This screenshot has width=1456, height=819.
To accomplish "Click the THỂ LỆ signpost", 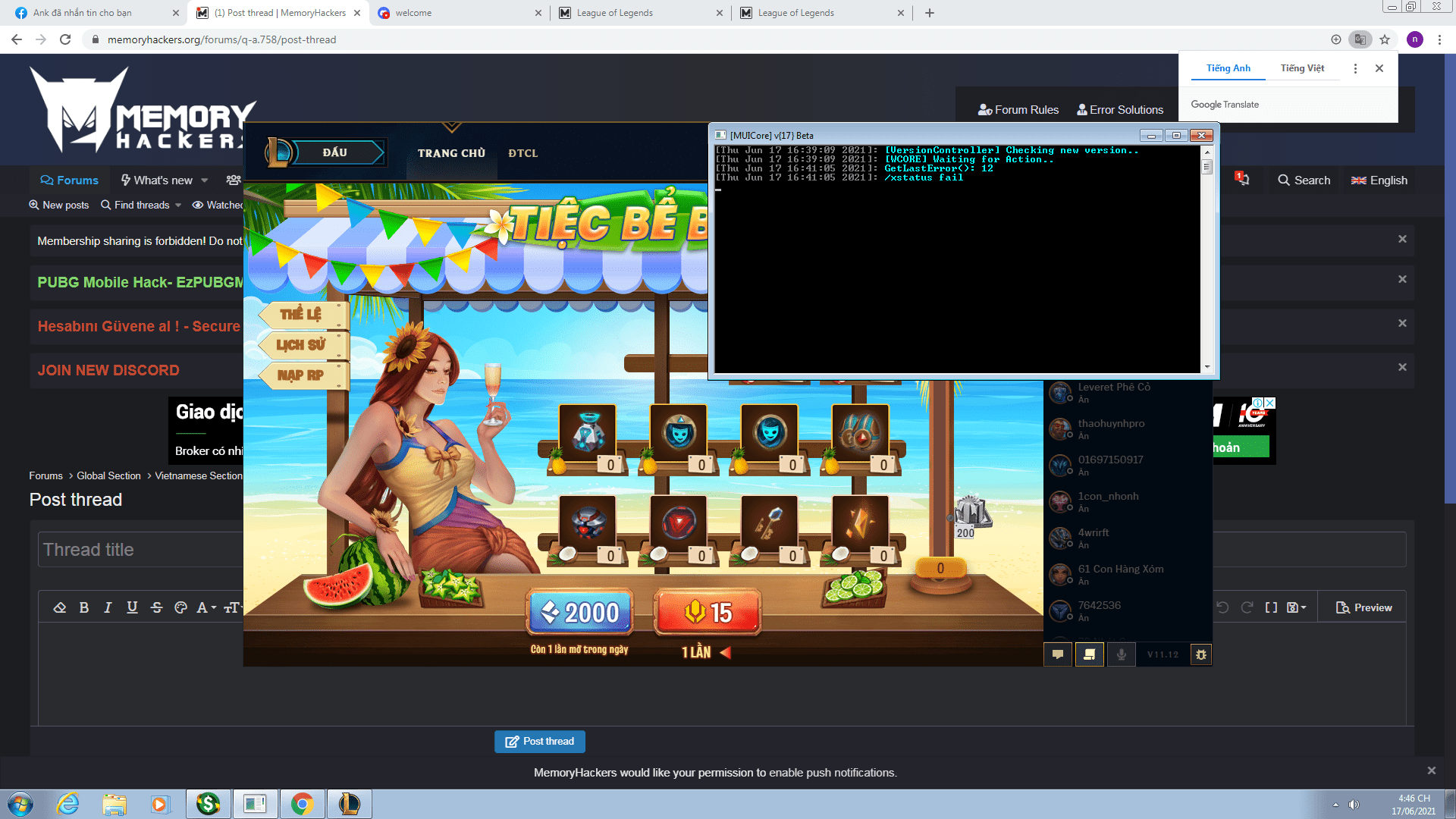I will (x=303, y=314).
